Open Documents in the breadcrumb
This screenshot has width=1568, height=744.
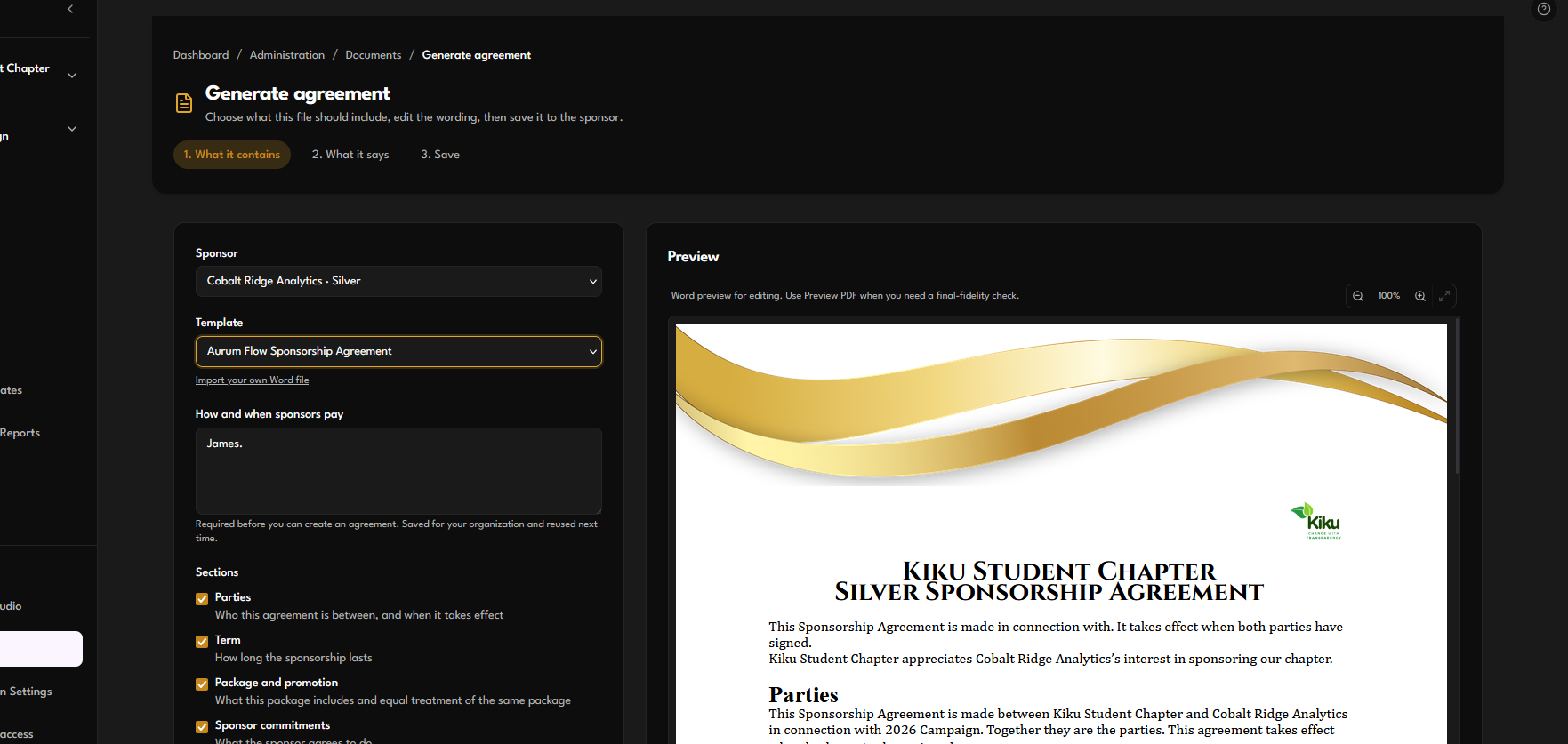click(374, 55)
